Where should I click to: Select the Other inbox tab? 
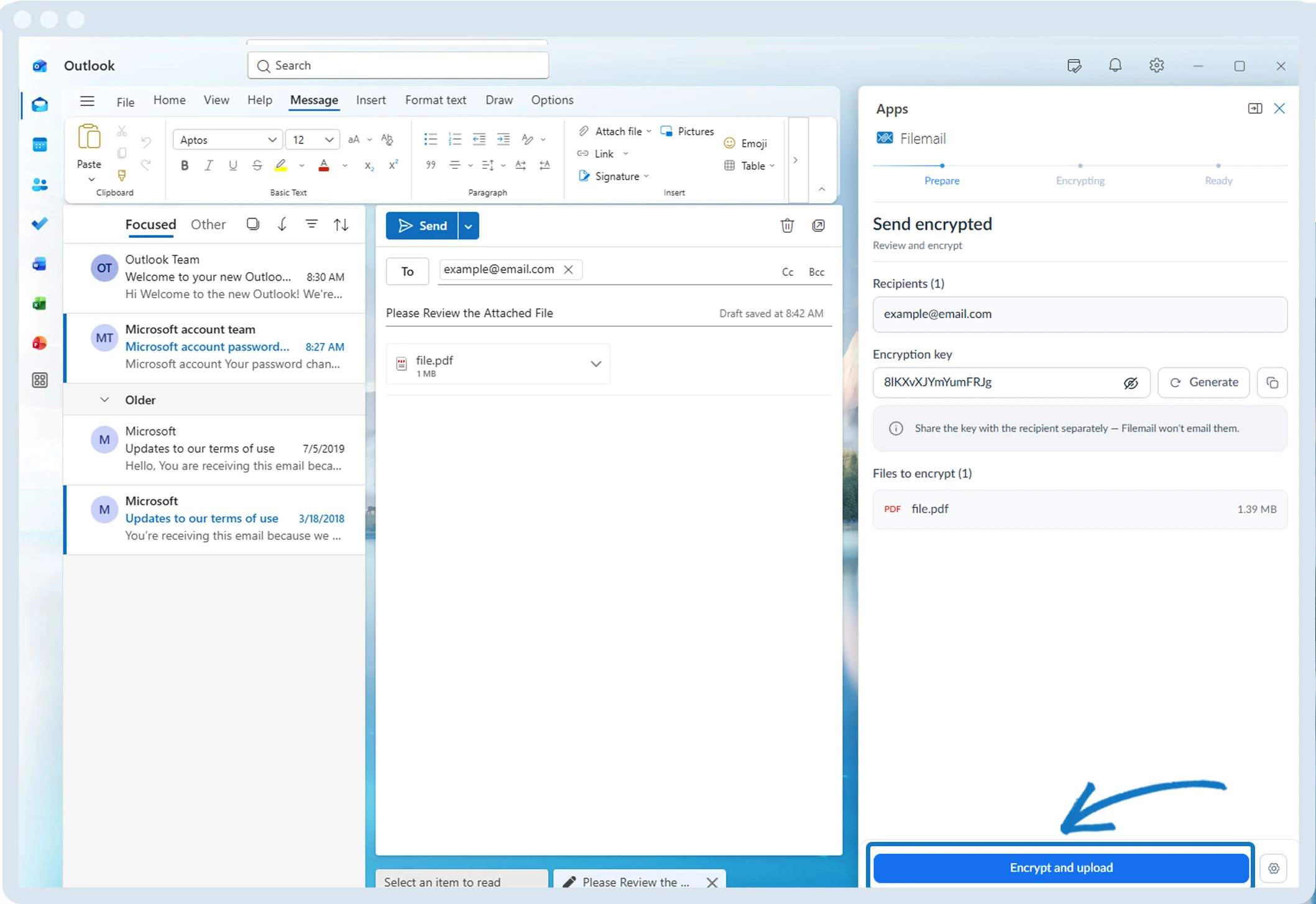pos(208,224)
